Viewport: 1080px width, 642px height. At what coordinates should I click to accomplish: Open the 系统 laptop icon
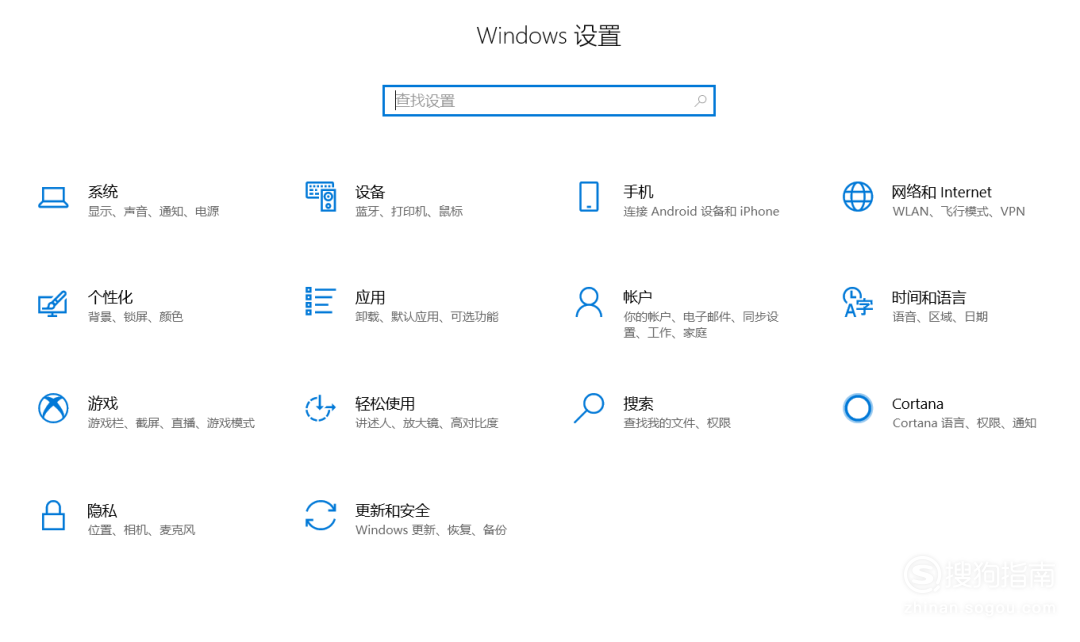coord(53,198)
